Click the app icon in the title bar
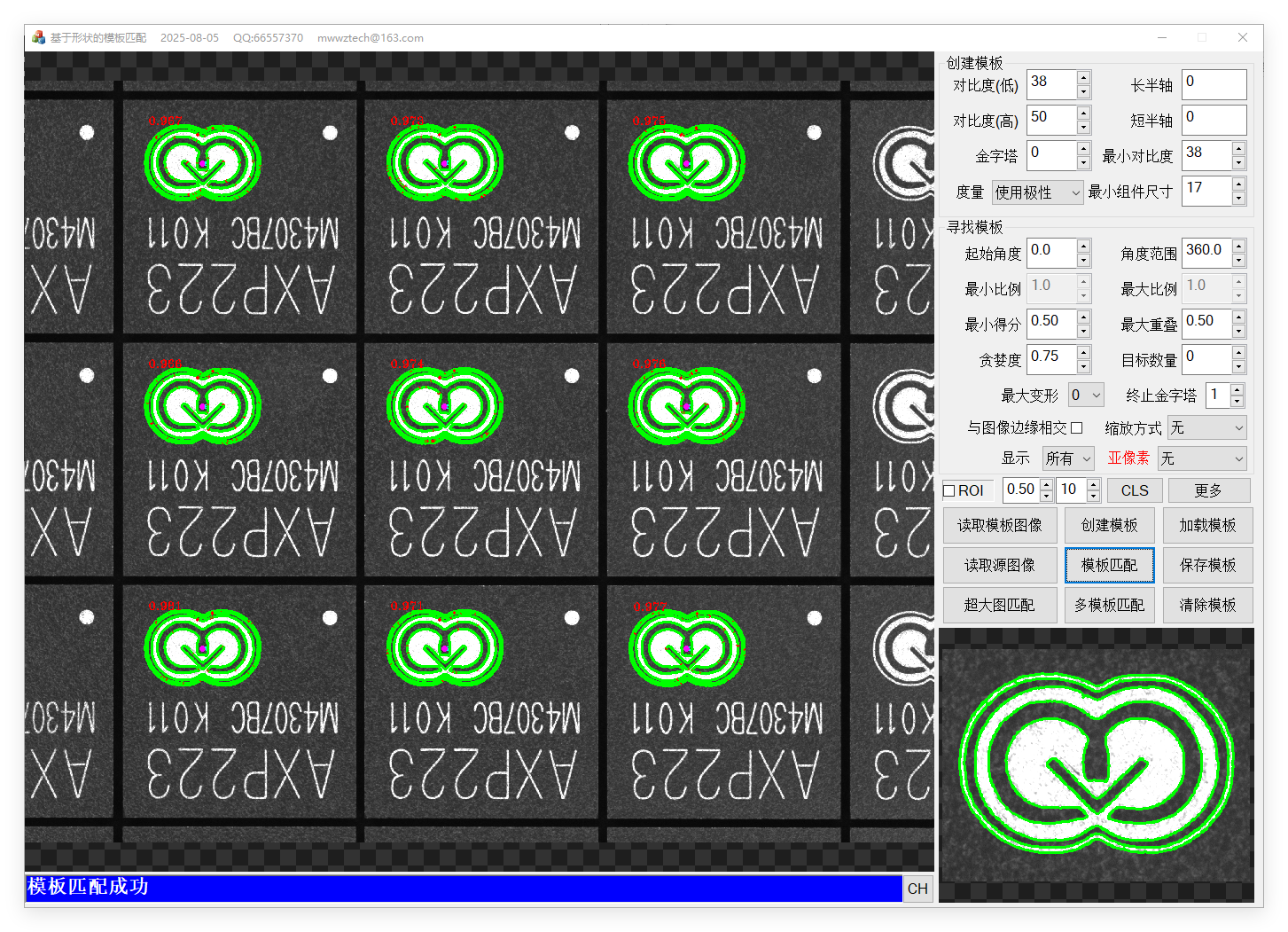The height and width of the screenshot is (932, 1288). (38, 37)
